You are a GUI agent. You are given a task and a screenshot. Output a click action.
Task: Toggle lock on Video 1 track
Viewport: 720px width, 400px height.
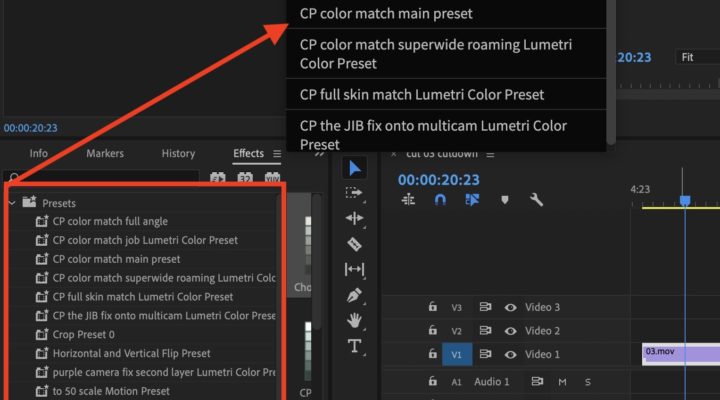433,354
